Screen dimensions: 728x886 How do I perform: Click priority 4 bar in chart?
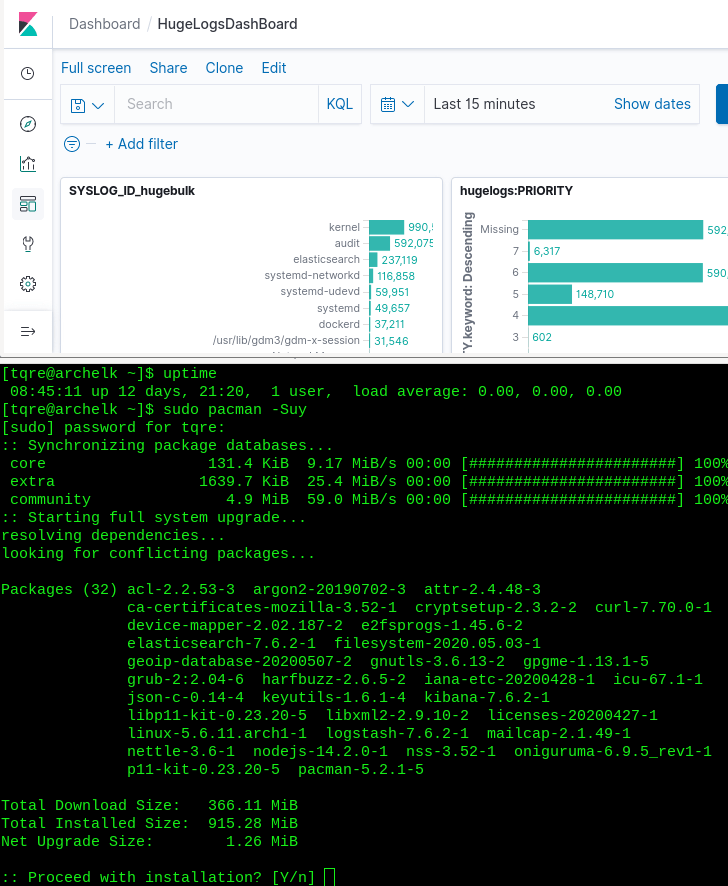tap(628, 315)
